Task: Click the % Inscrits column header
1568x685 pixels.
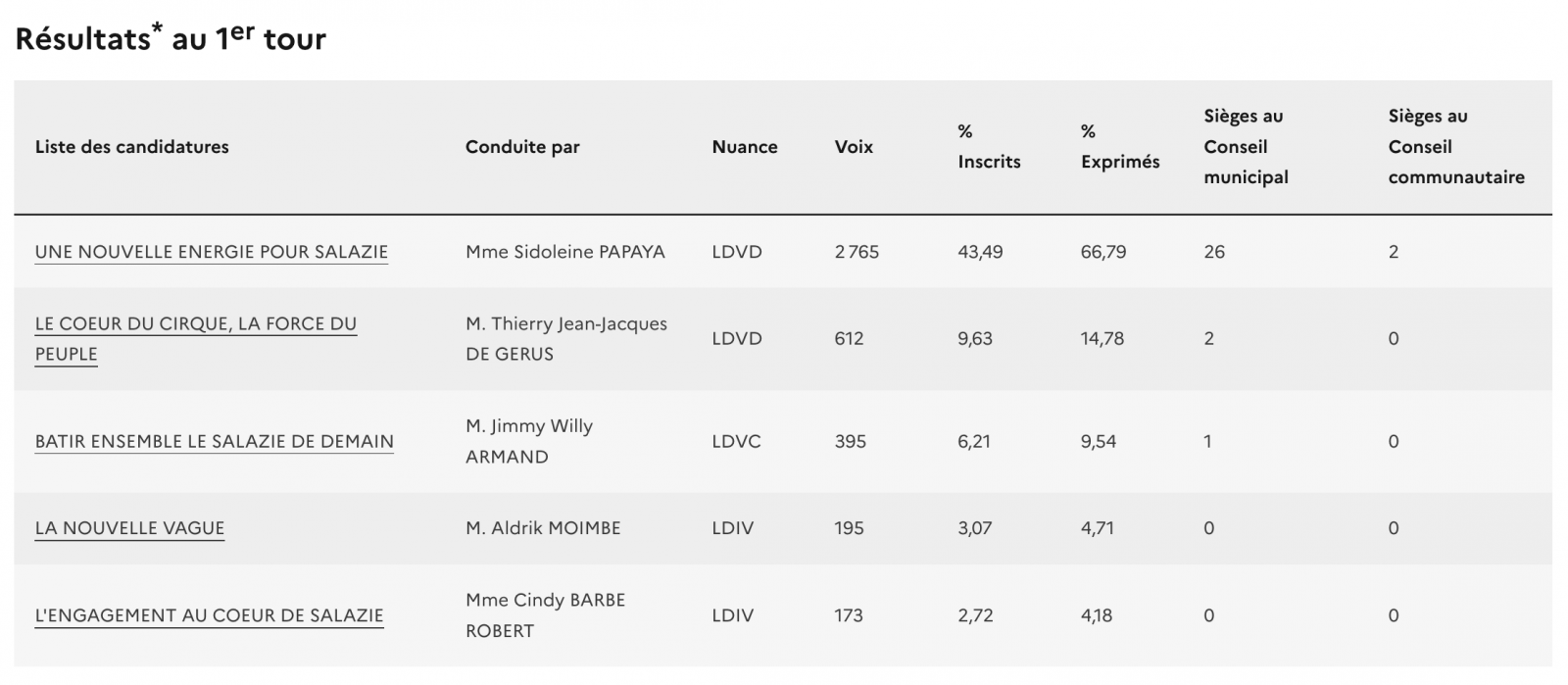Action: pyautogui.click(x=989, y=147)
